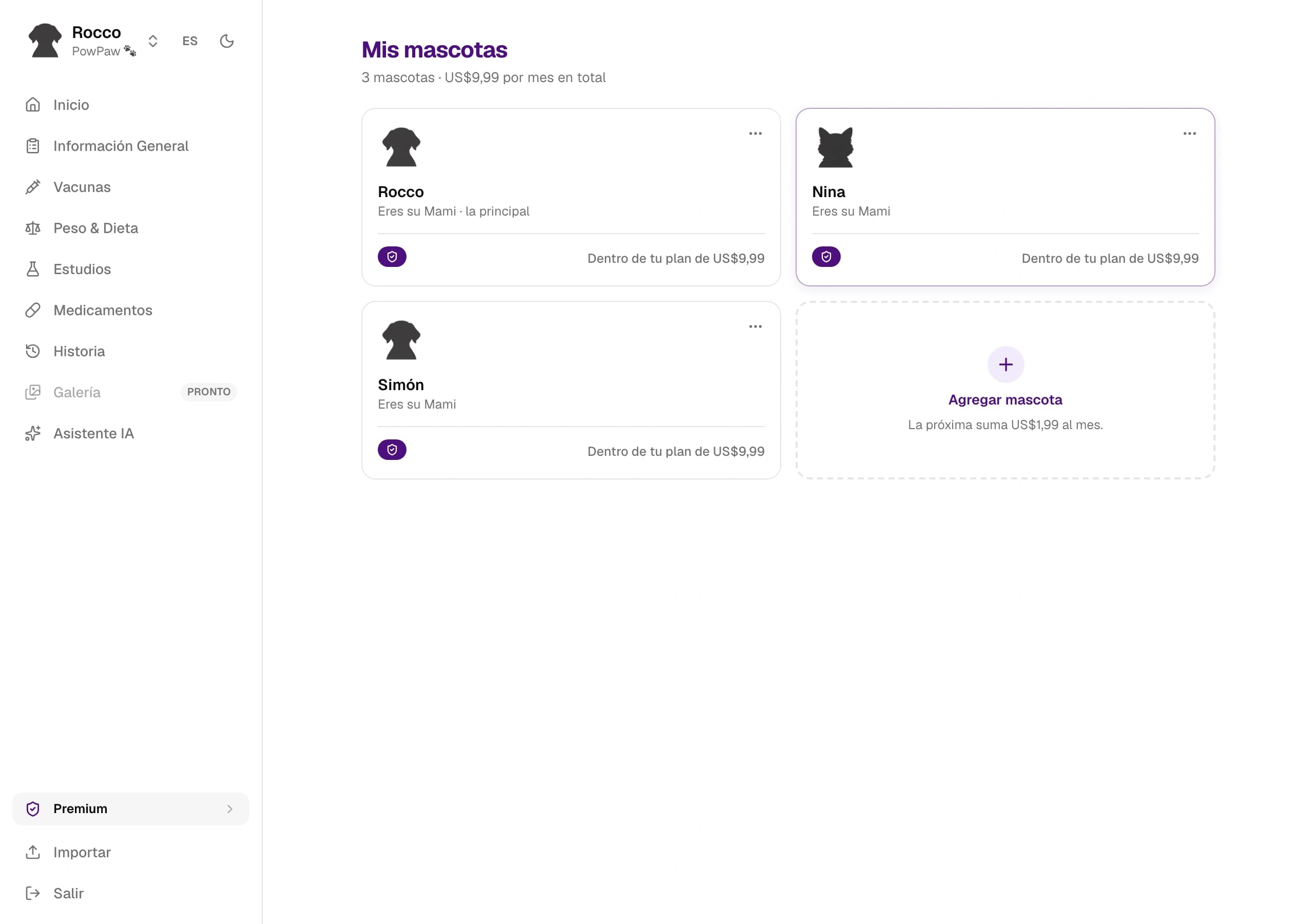Click the Estudios flask icon
This screenshot has height=924, width=1314.
(33, 269)
